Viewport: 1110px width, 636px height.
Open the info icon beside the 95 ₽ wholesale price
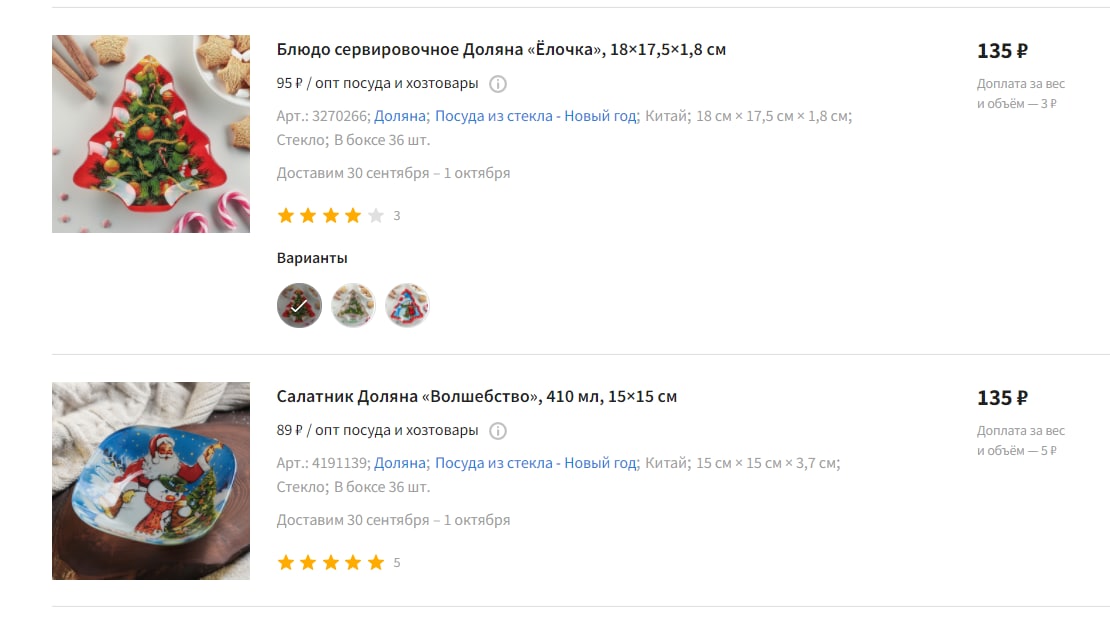tap(498, 84)
